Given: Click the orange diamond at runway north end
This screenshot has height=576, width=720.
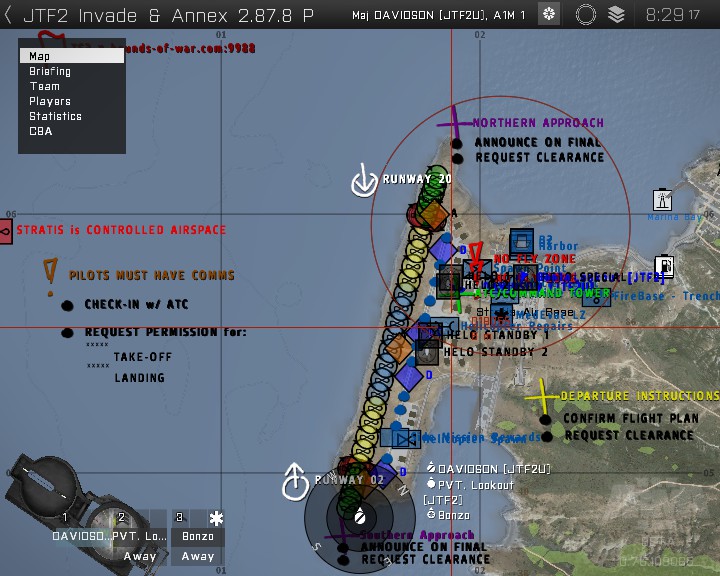Looking at the screenshot, I should pos(433,215).
